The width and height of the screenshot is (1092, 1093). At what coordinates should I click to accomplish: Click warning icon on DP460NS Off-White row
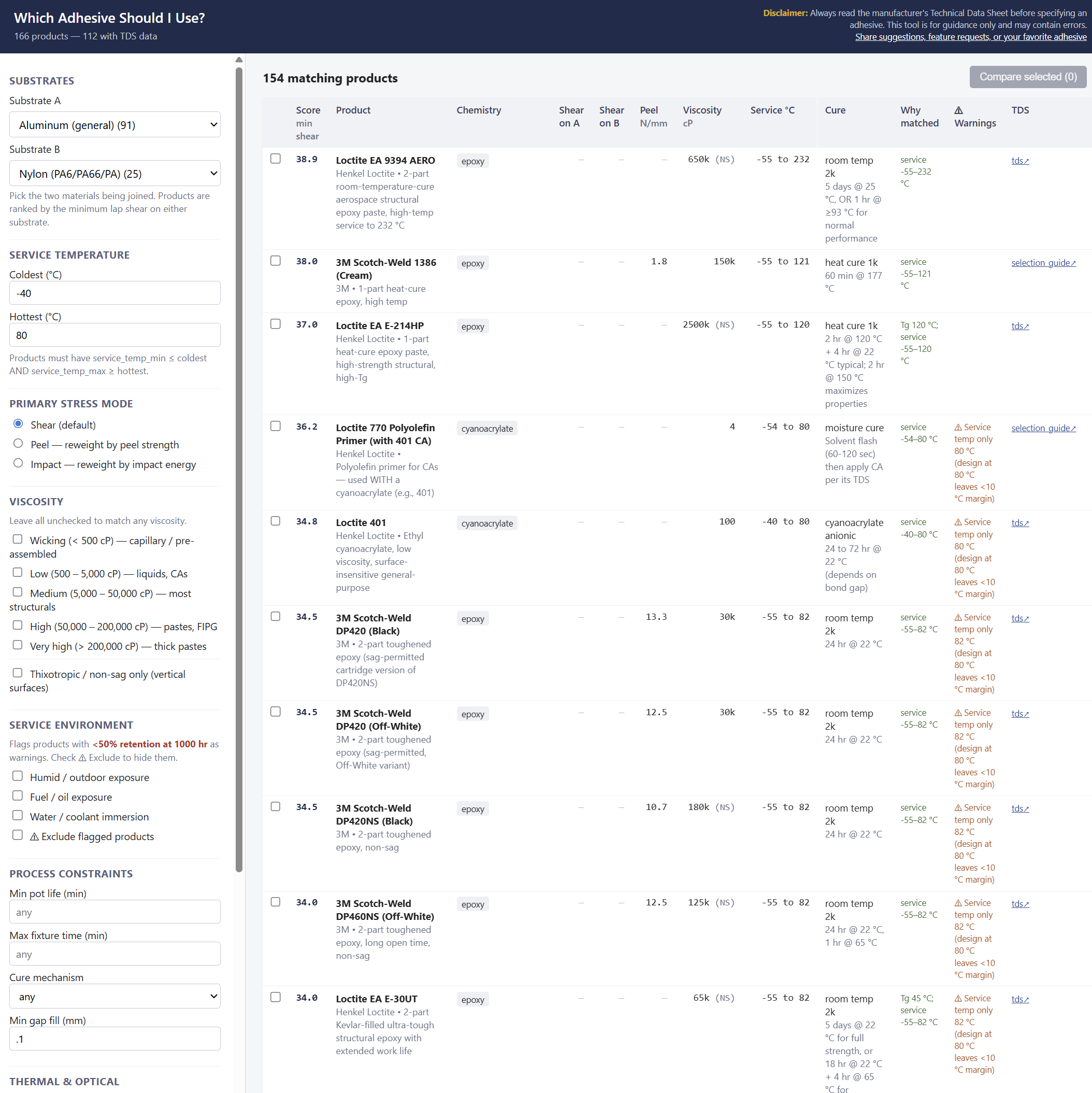[958, 903]
